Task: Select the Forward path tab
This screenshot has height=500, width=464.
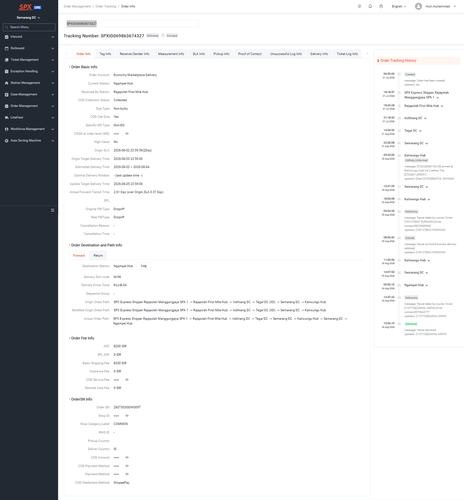Action: coord(79,256)
